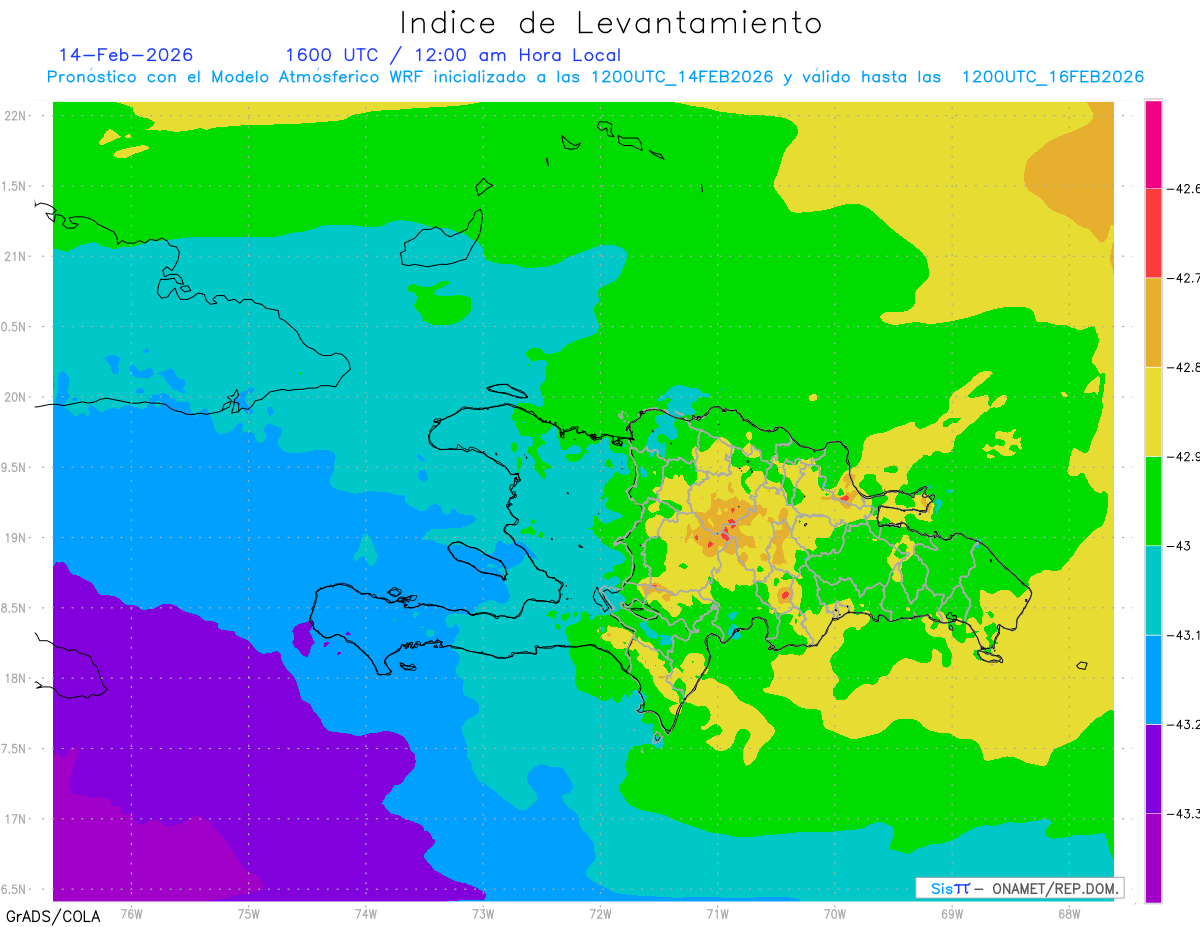1200x927 pixels.
Task: Pick the pink swatch atop the color legend
Action: tap(1153, 144)
